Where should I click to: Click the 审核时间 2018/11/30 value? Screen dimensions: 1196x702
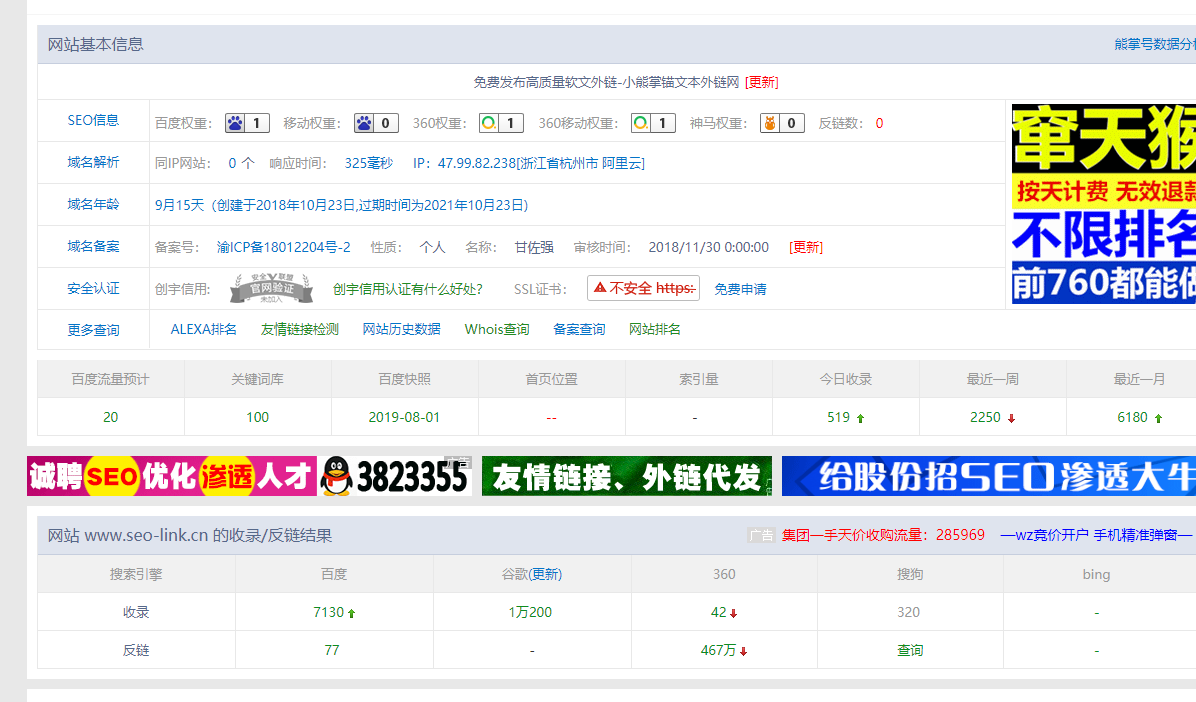[x=709, y=247]
